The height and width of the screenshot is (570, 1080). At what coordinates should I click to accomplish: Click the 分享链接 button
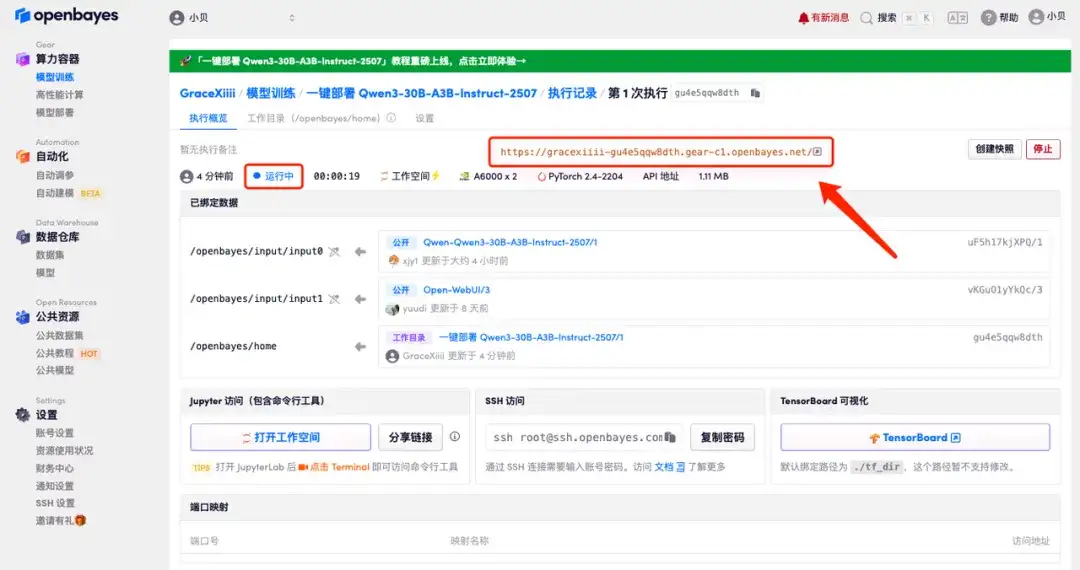pos(411,437)
